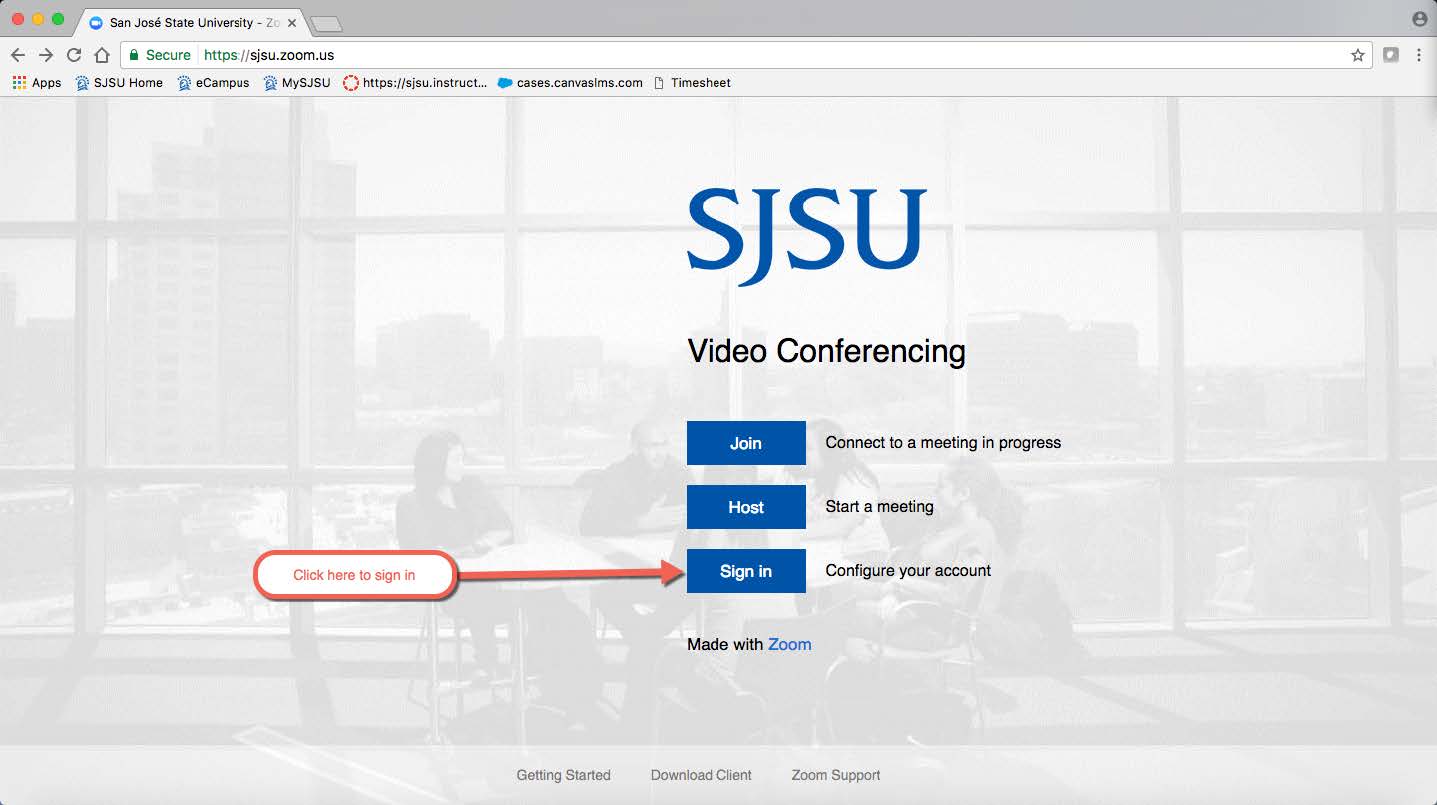The height and width of the screenshot is (805, 1437).
Task: Open Chrome three-dot menu
Action: pos(1419,55)
